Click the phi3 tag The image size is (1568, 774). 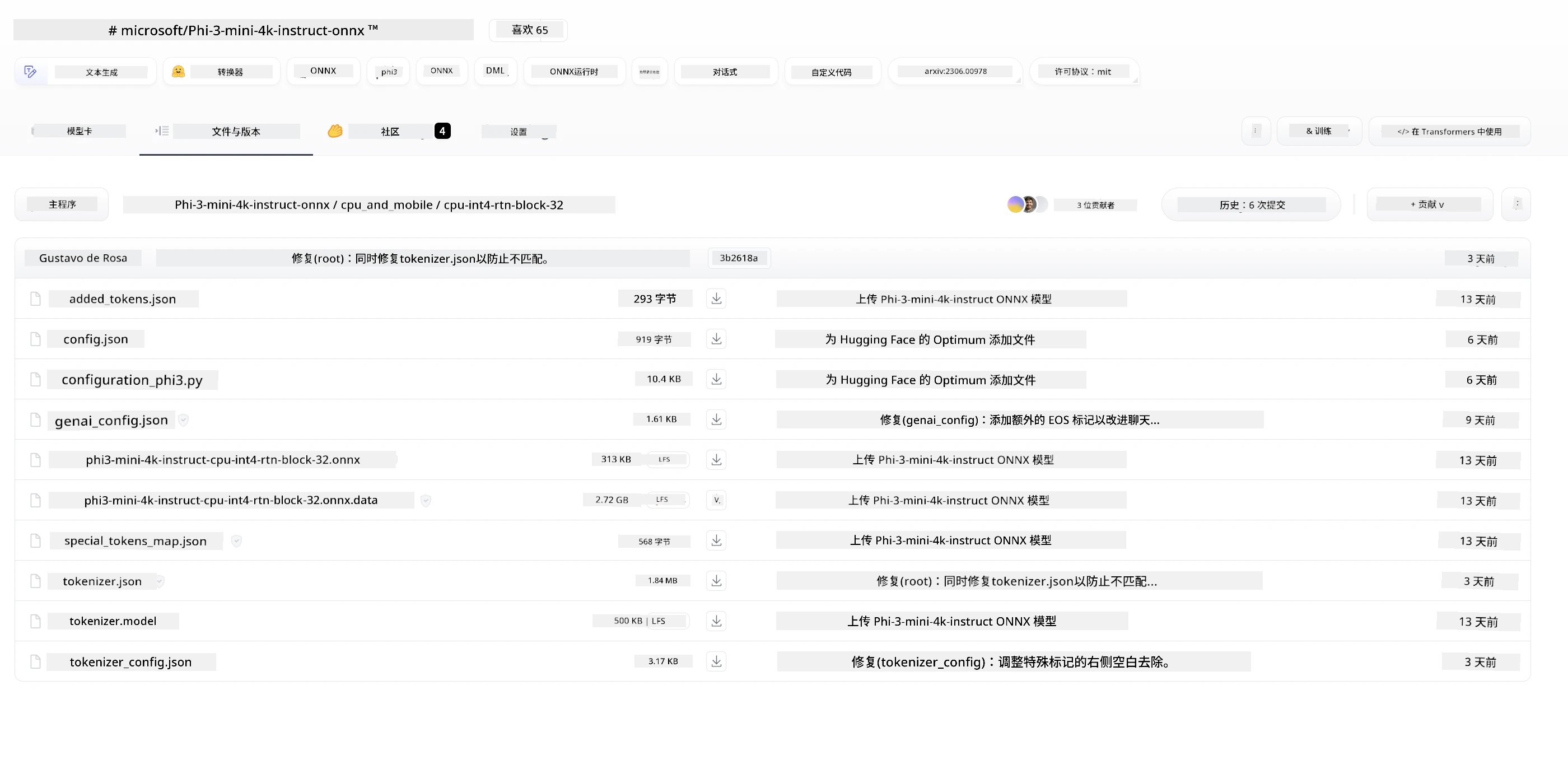coord(388,71)
